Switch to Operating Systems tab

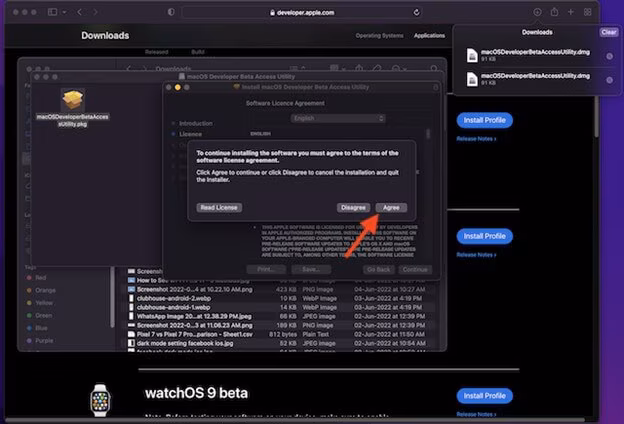[x=379, y=35]
